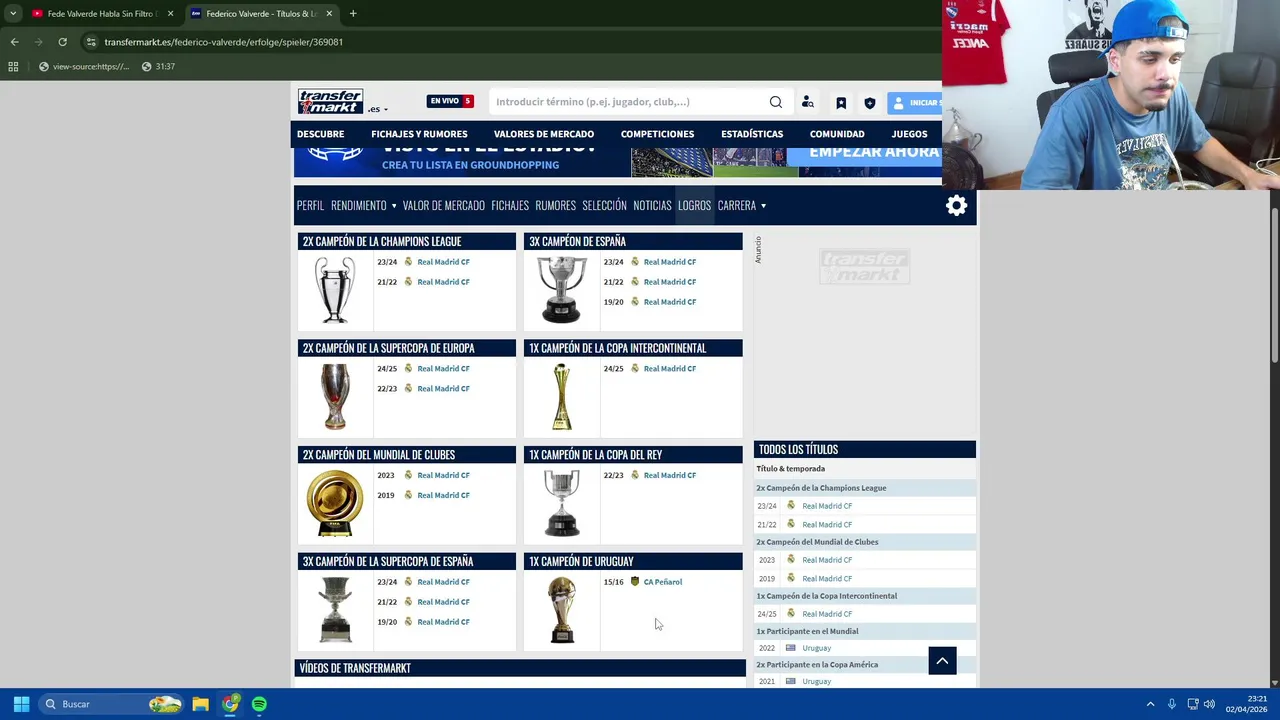Viewport: 1280px width, 720px height.
Task: Click the Supercopa de Europa trophy image
Action: tap(335, 397)
